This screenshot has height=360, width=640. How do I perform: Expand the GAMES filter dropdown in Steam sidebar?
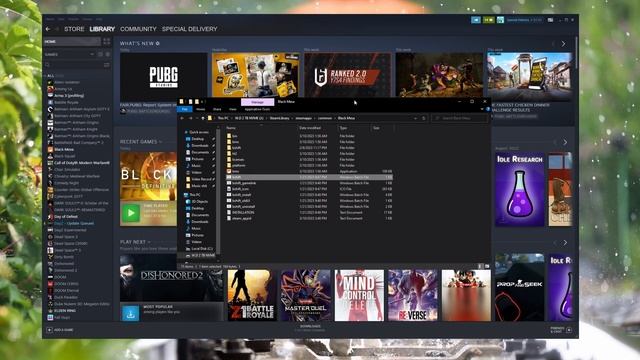pyautogui.click(x=92, y=54)
